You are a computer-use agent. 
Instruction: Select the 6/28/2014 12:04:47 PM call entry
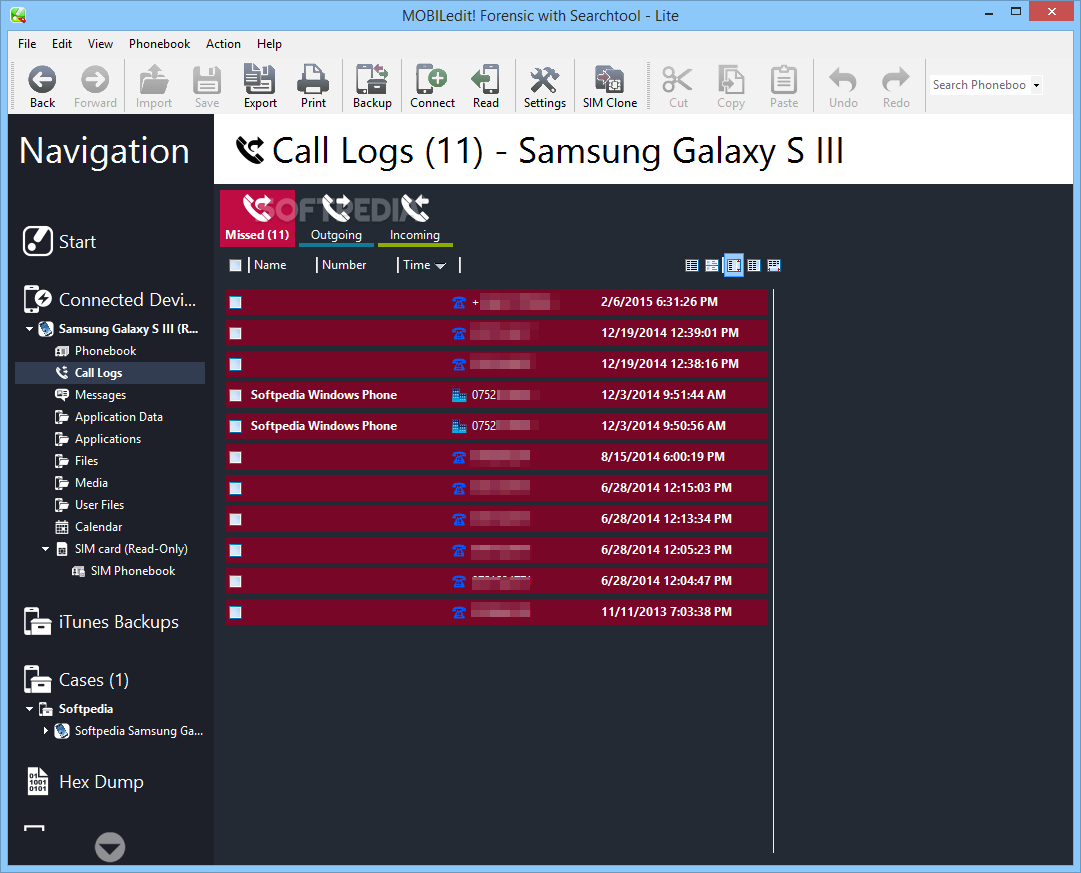click(496, 581)
